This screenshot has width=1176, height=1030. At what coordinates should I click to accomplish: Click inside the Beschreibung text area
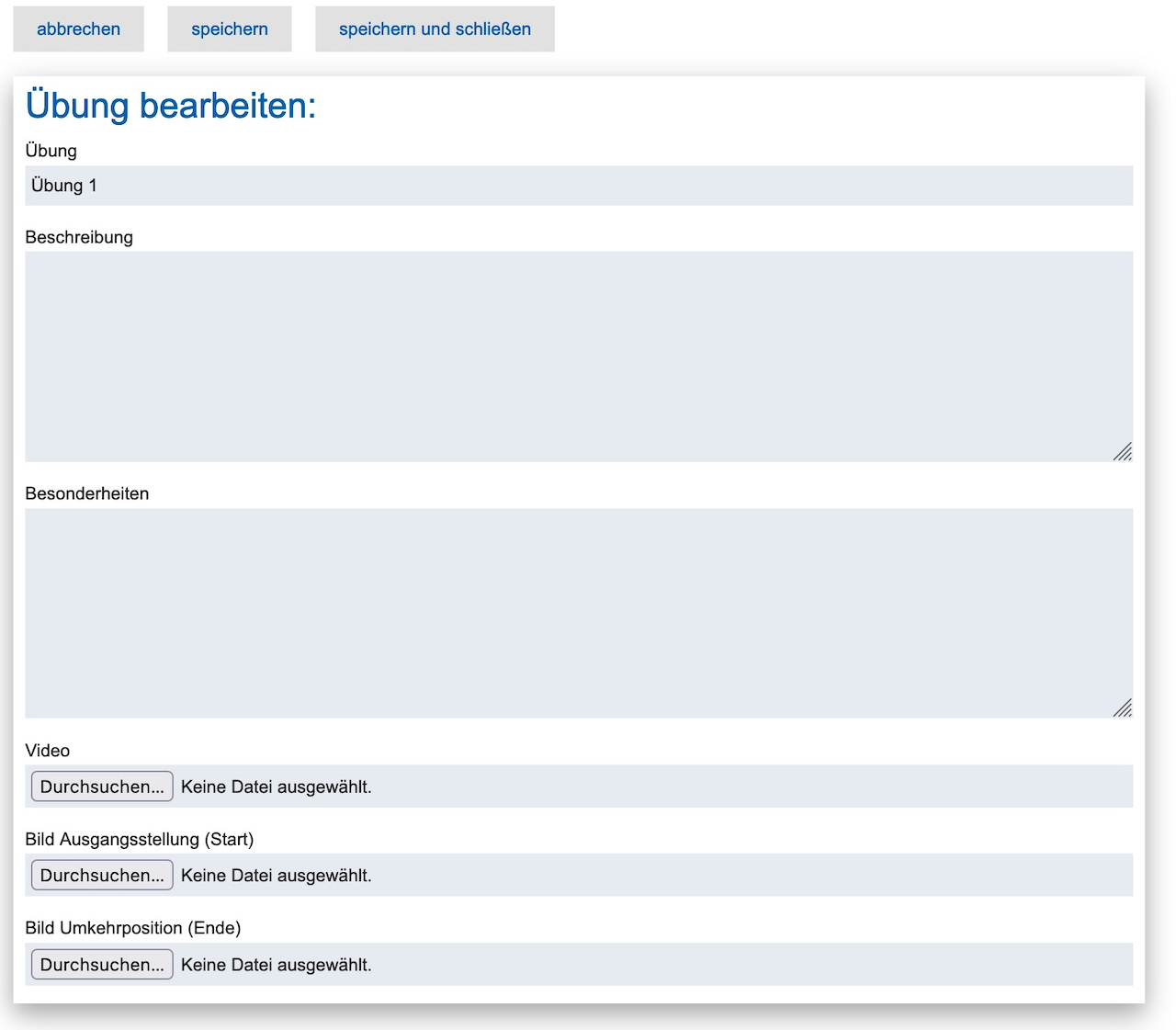coord(579,357)
